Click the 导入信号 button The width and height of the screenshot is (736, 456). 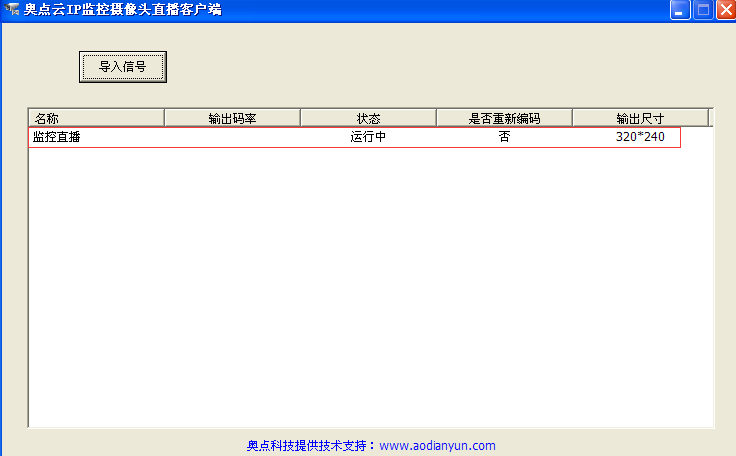(x=123, y=67)
